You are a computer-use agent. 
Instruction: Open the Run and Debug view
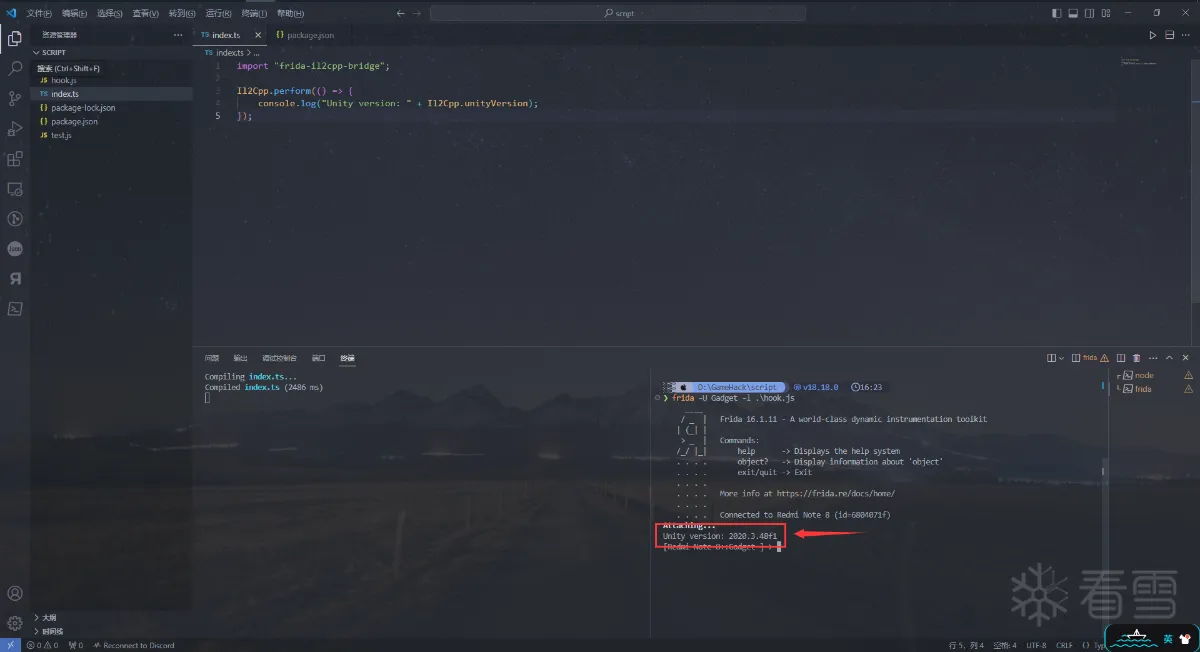tap(15, 128)
